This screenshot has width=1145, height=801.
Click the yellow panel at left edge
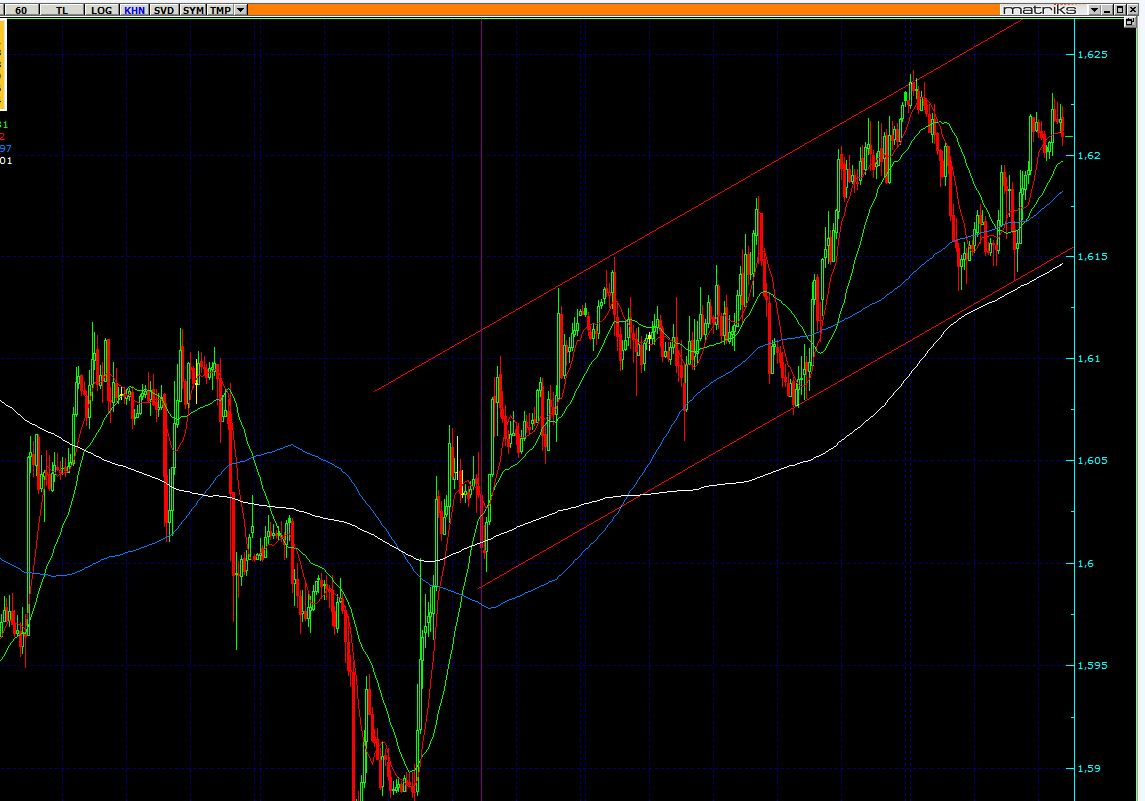click(x=2, y=65)
